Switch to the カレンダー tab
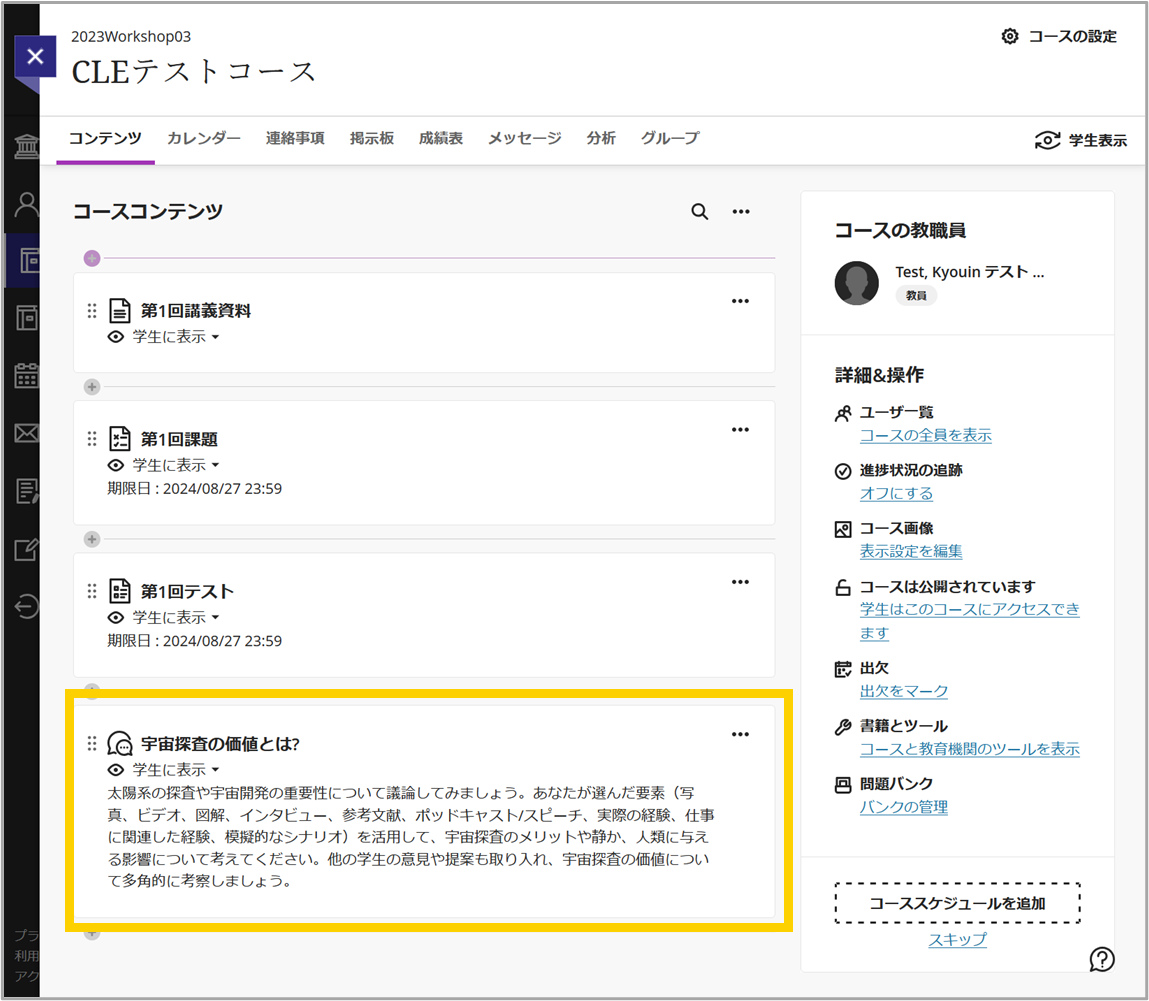The image size is (1149, 1001). [204, 138]
